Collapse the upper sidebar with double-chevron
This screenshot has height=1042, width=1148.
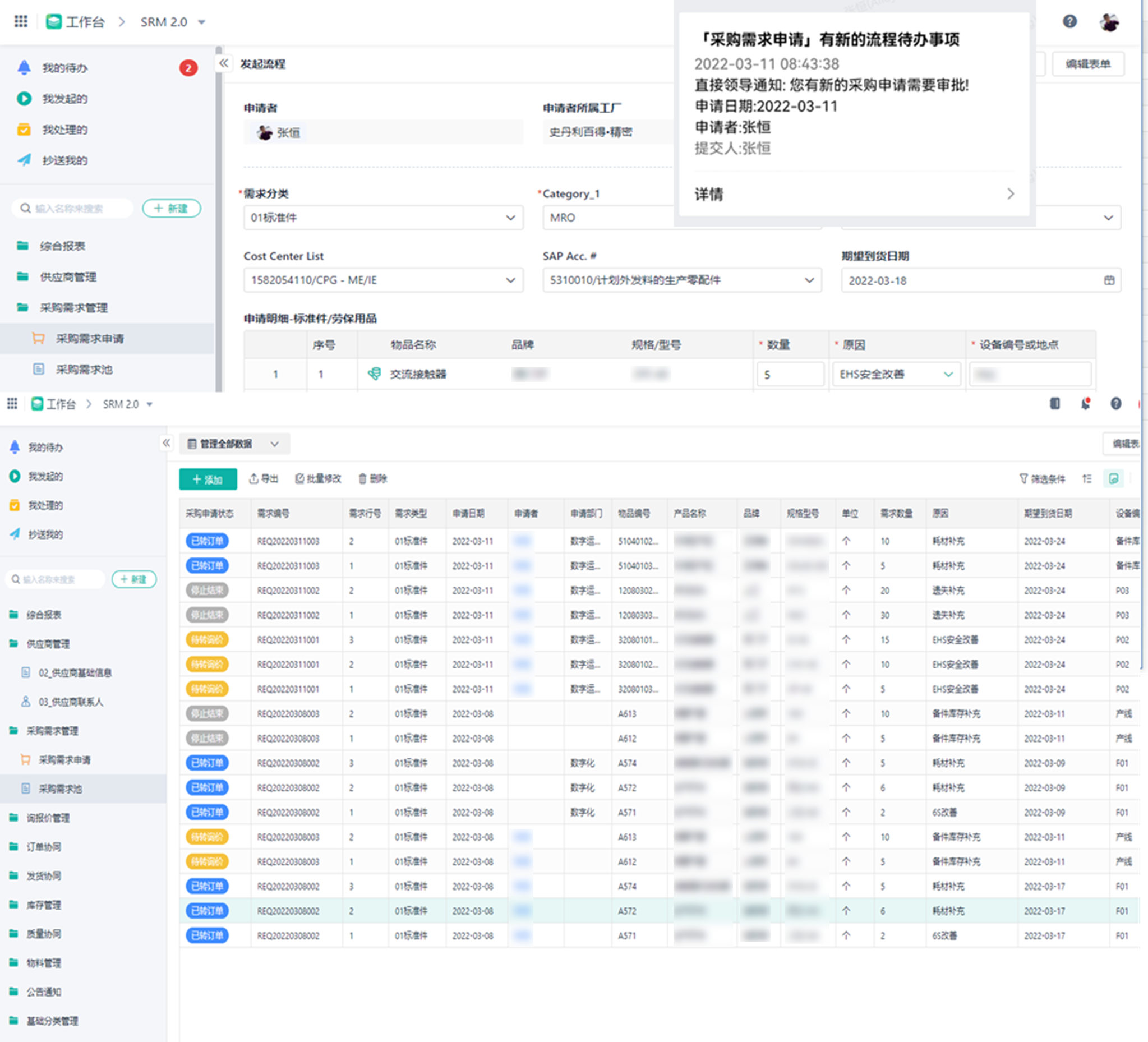pos(224,63)
